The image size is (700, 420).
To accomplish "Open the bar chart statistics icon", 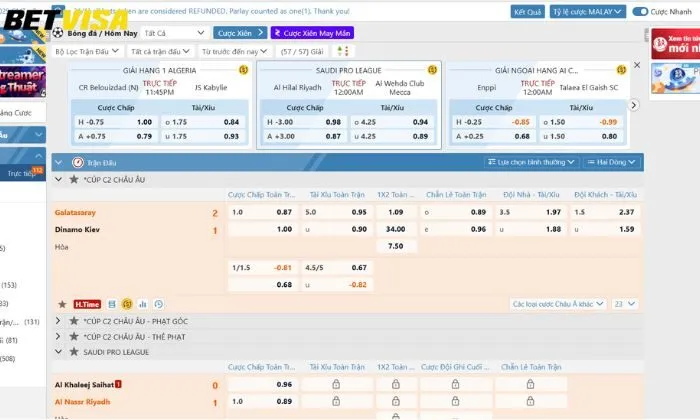I will (143, 303).
